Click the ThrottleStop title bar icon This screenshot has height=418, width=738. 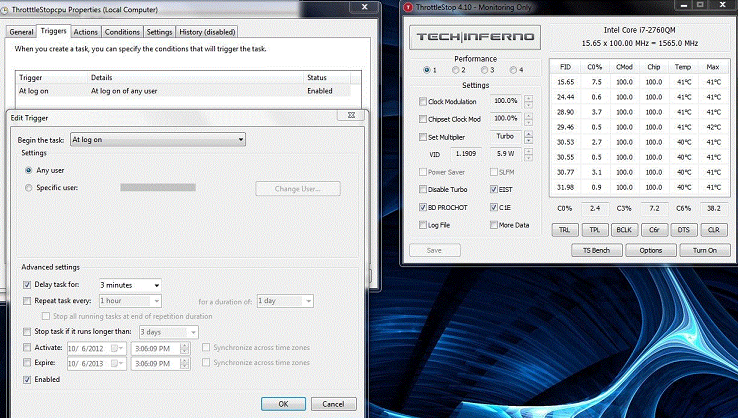click(408, 8)
